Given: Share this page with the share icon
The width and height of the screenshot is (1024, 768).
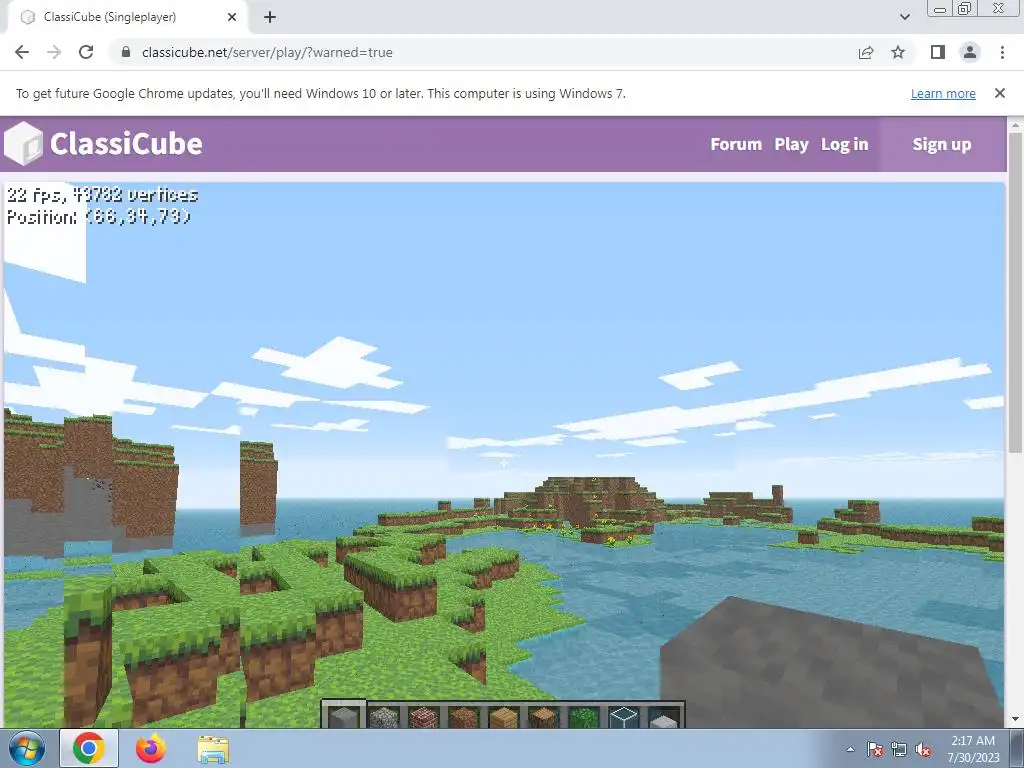Looking at the screenshot, I should pyautogui.click(x=866, y=52).
